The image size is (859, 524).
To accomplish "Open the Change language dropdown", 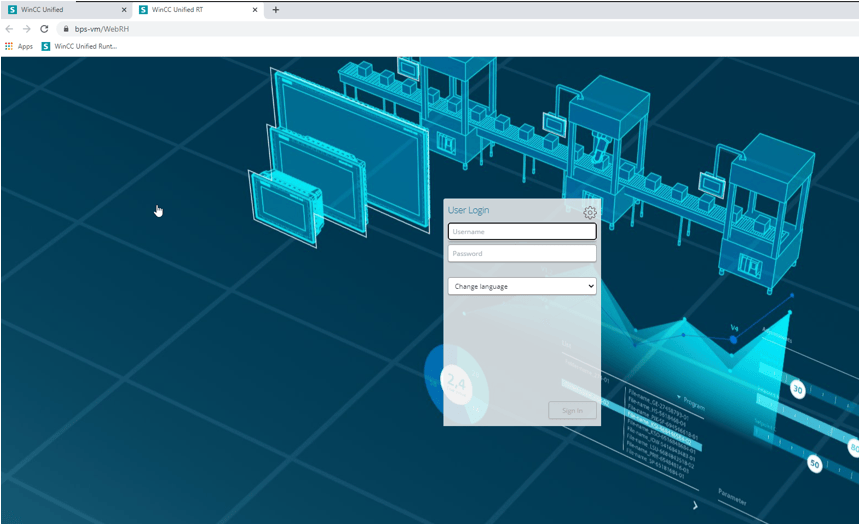I will 522,286.
